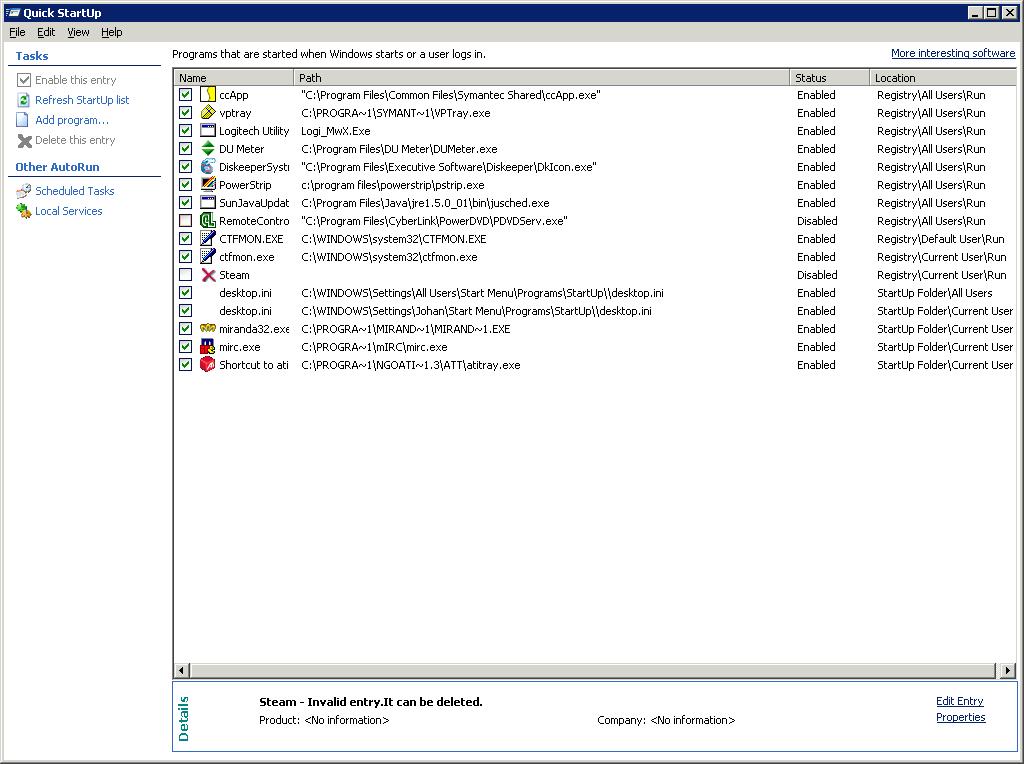Click the jusched.exe path text

coord(425,202)
